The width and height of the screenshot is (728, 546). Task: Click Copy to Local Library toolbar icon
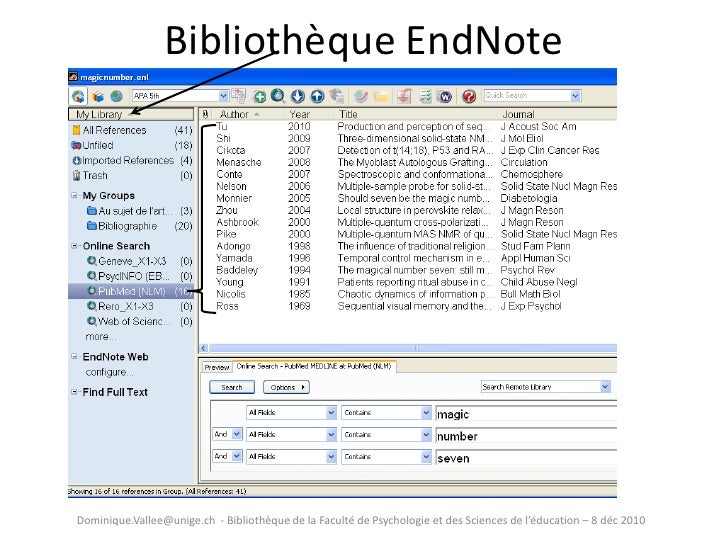(239, 96)
